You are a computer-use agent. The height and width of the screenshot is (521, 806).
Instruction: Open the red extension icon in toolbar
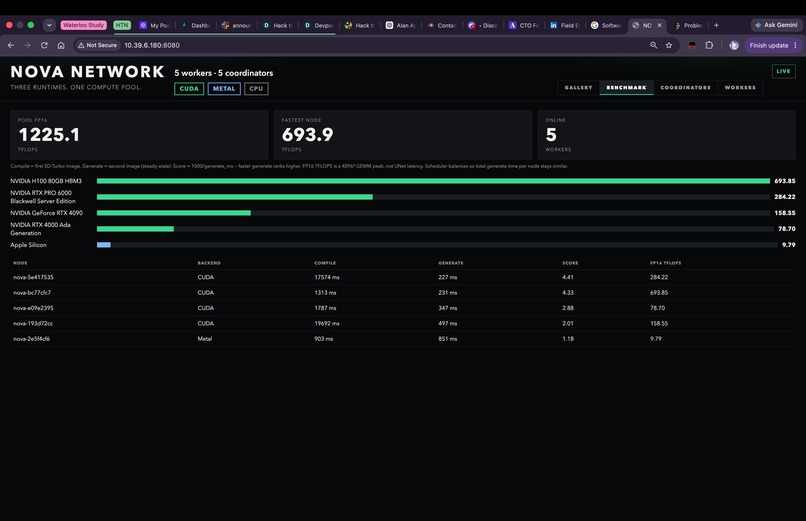click(692, 45)
